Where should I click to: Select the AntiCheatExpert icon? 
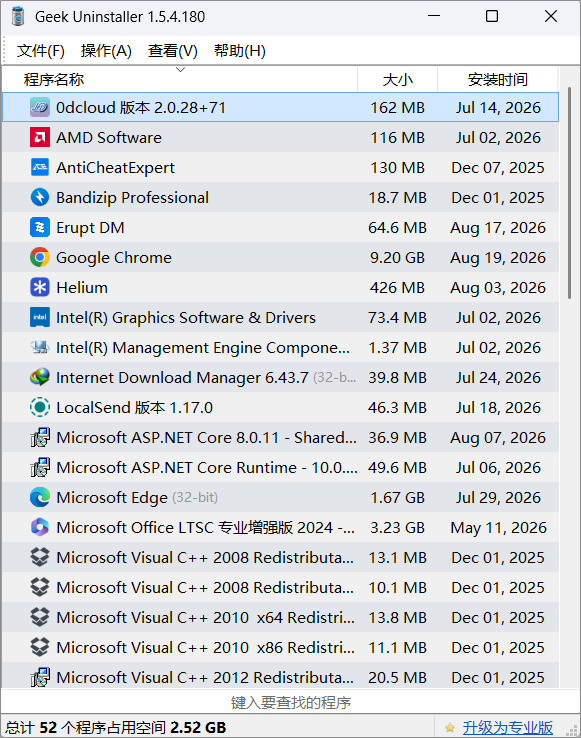point(40,168)
